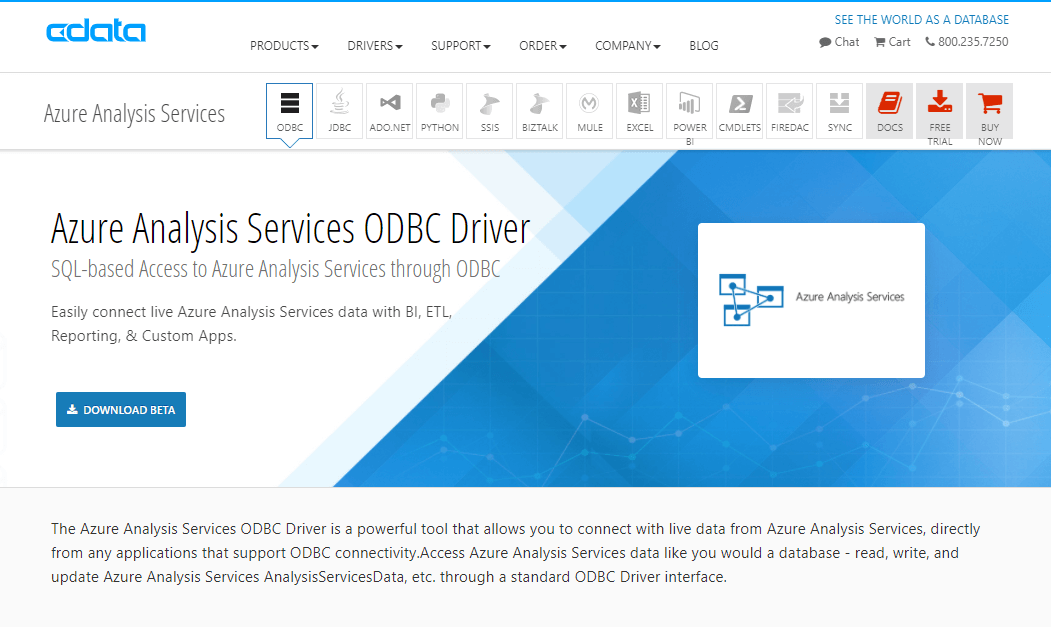Open the Docs book icon
Screen dimensions: 1051x627
coord(889,111)
